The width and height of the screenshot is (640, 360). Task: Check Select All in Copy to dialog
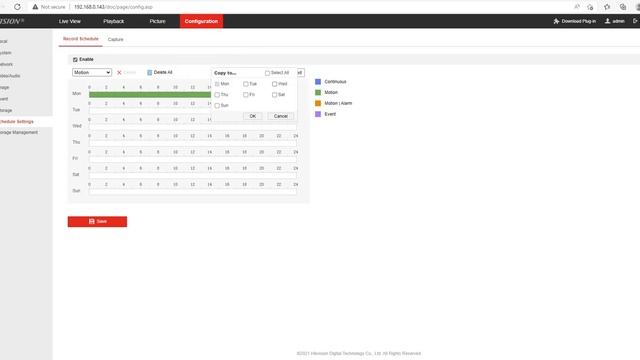click(x=267, y=73)
